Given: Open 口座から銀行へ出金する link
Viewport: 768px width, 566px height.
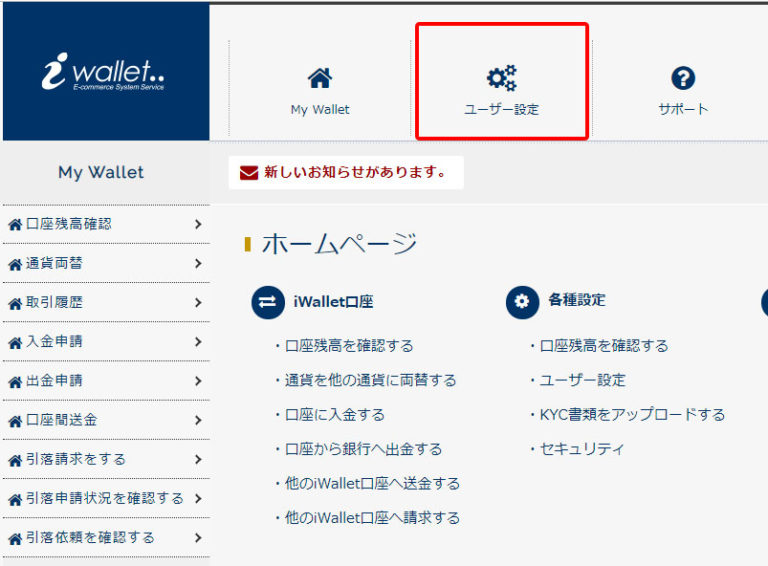Looking at the screenshot, I should (x=363, y=449).
